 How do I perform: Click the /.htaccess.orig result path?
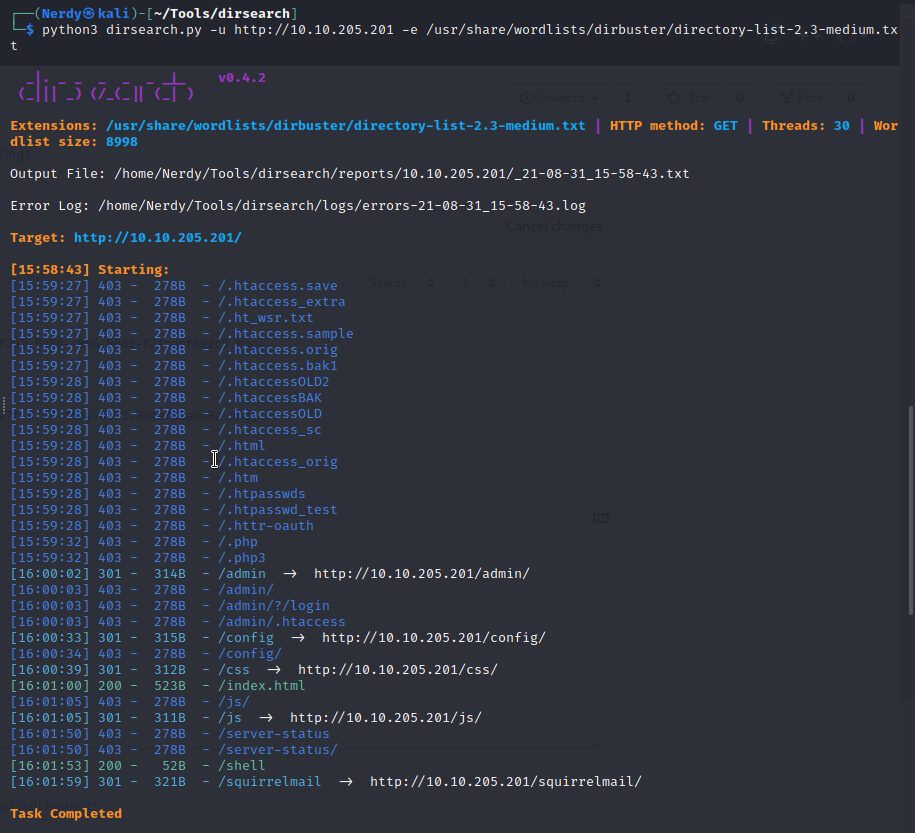(x=278, y=350)
